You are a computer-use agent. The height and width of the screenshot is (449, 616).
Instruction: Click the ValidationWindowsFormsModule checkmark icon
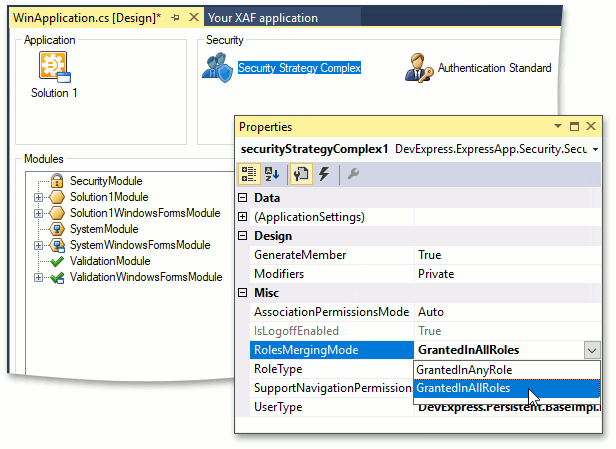coord(57,277)
